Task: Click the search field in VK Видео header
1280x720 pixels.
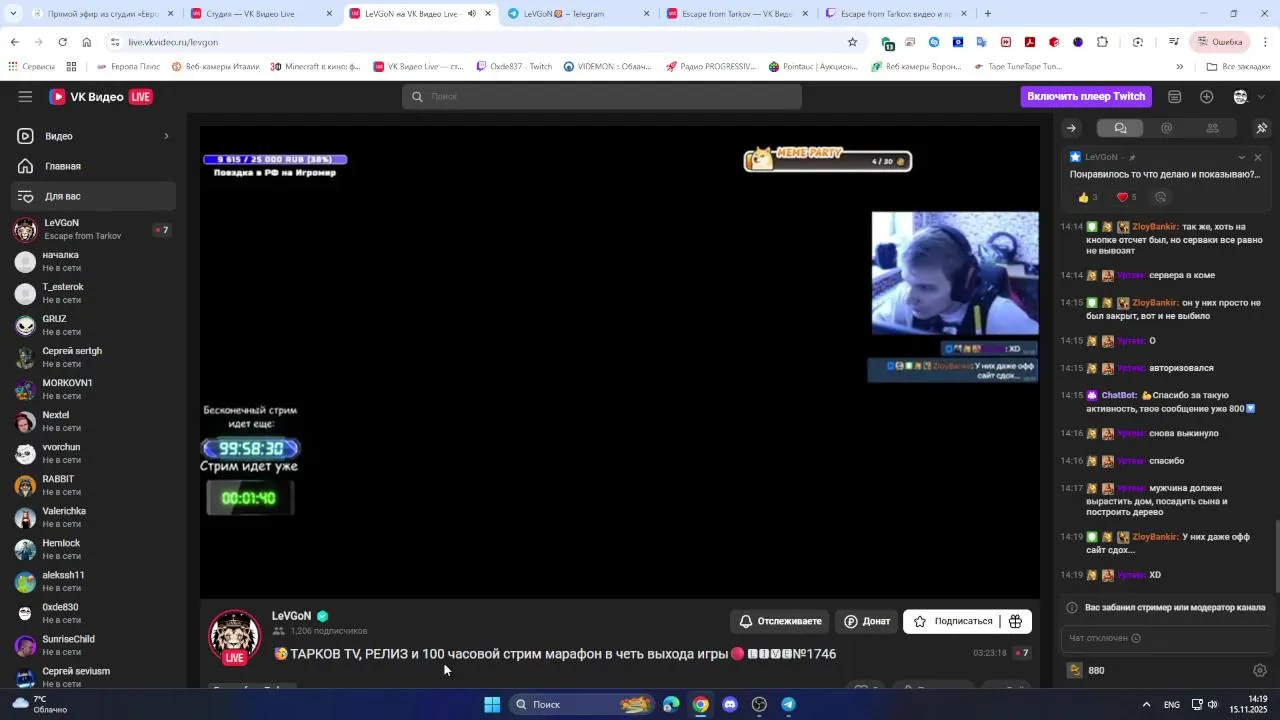Action: pos(602,97)
